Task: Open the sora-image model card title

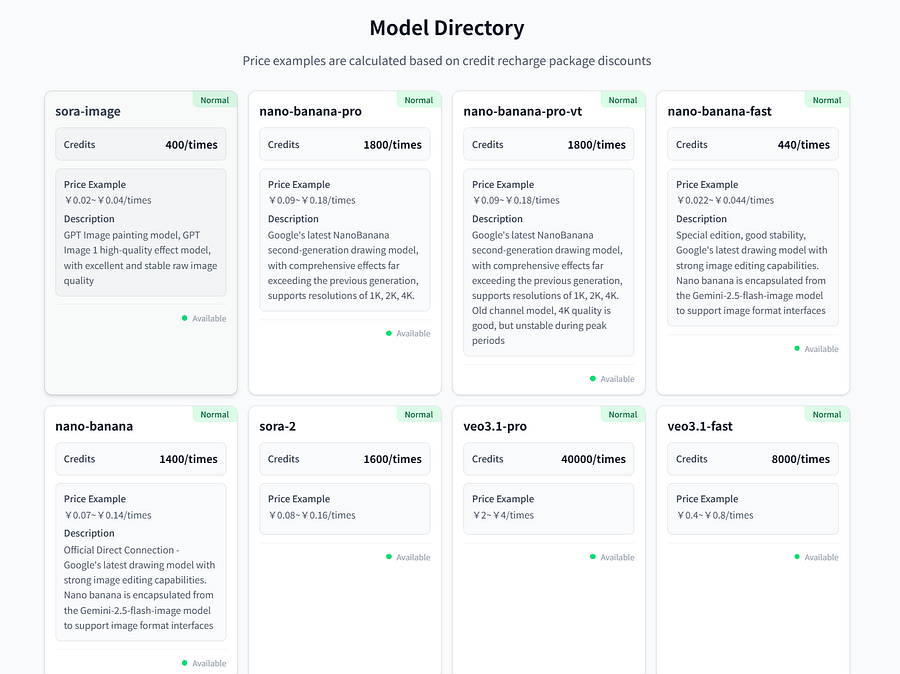Action: click(x=88, y=111)
